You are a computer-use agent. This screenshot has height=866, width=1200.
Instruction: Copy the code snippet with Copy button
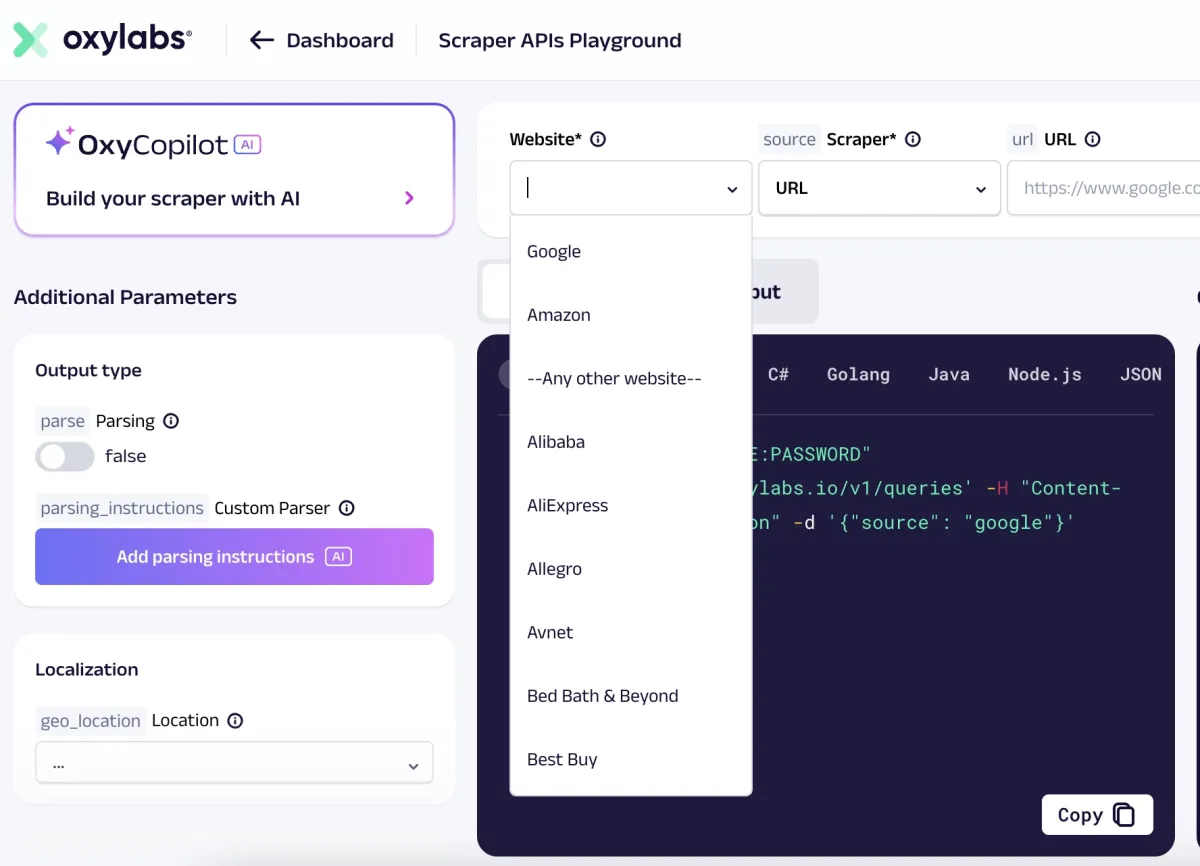[1097, 815]
